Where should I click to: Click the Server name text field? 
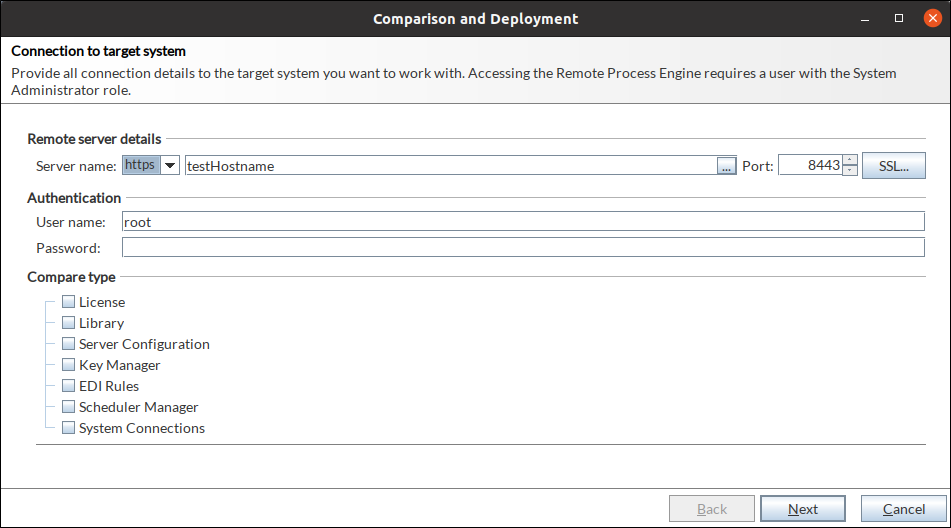click(x=450, y=167)
